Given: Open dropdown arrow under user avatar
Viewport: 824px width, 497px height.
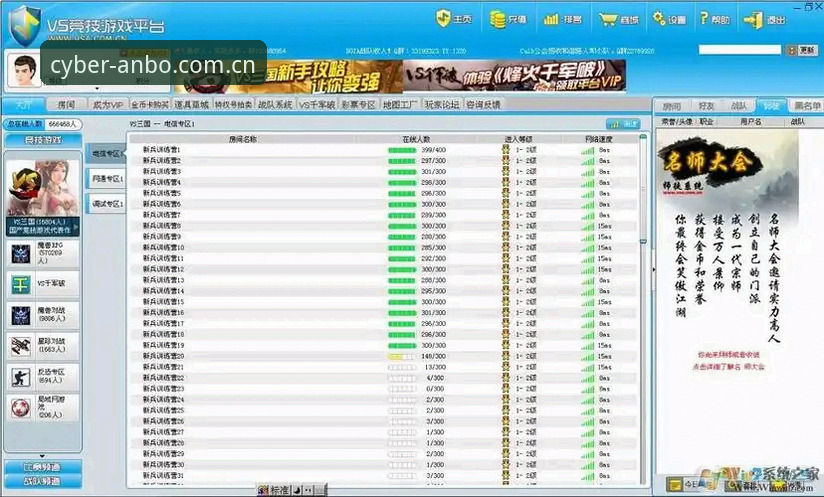Looking at the screenshot, I should pyautogui.click(x=97, y=88).
